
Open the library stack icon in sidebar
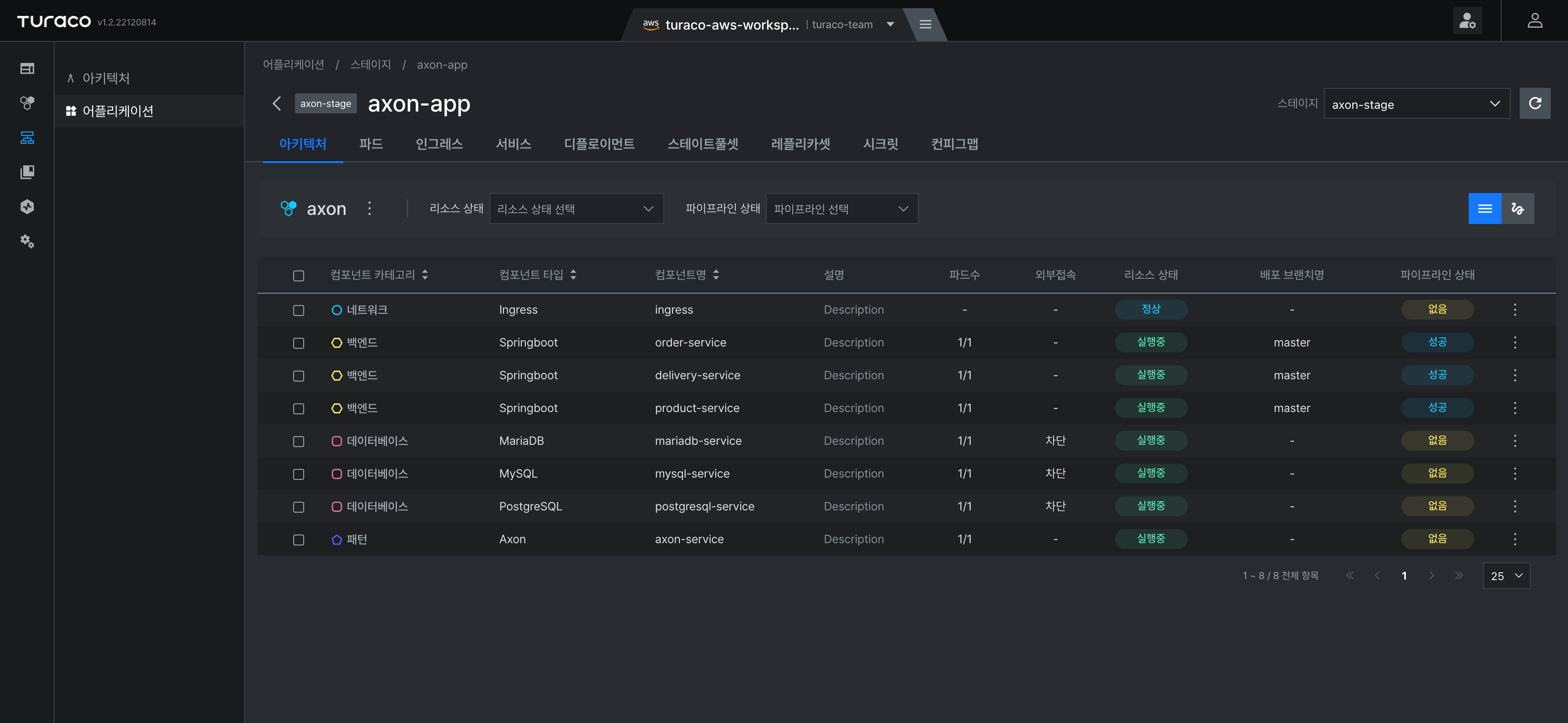27,172
